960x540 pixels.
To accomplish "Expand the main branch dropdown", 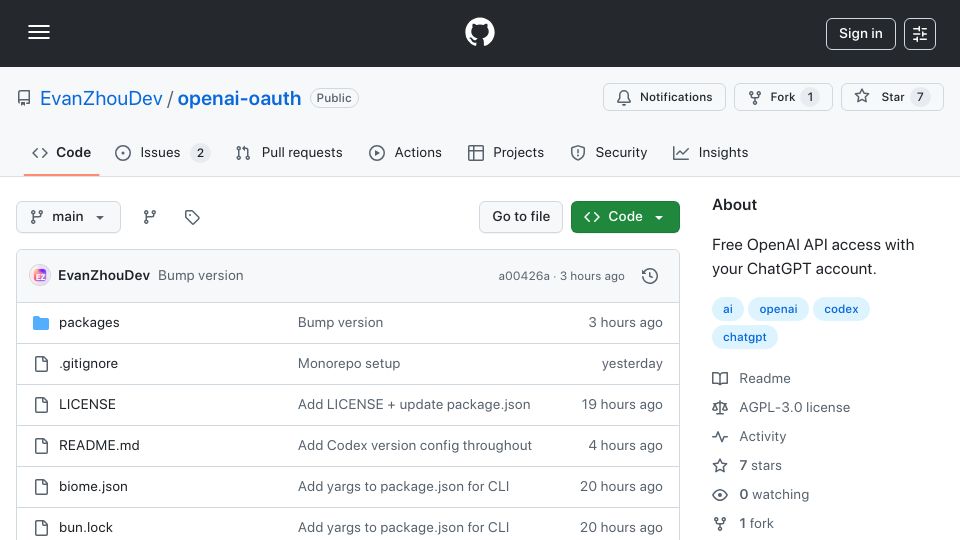I will click(x=68, y=217).
